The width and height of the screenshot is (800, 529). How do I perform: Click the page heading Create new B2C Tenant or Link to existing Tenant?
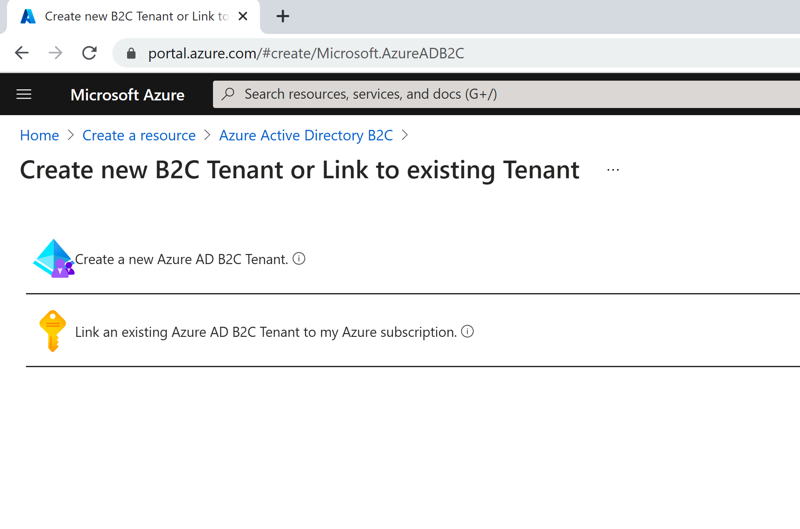299,170
